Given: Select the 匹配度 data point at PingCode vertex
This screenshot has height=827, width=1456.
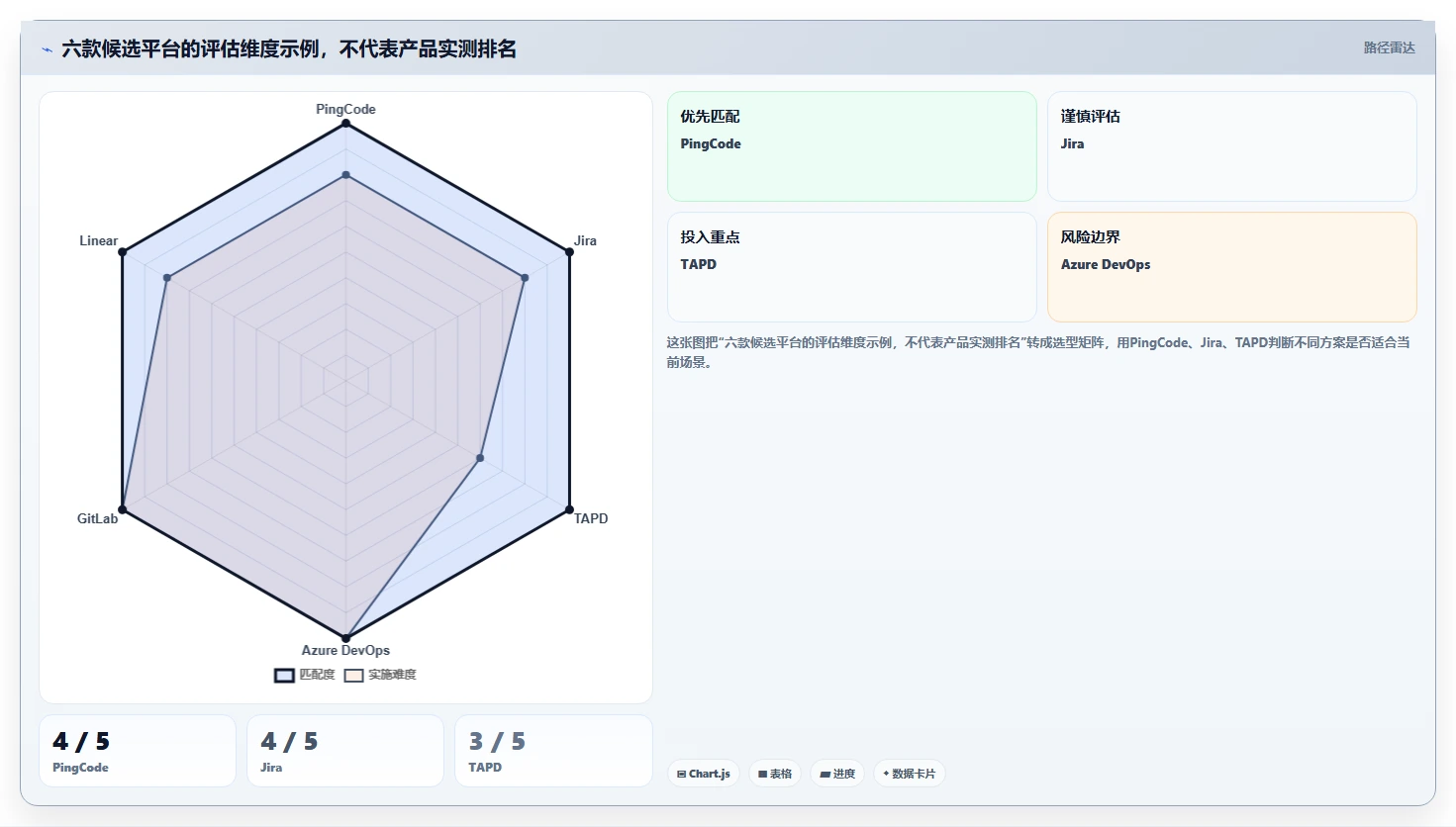Looking at the screenshot, I should click(x=345, y=124).
